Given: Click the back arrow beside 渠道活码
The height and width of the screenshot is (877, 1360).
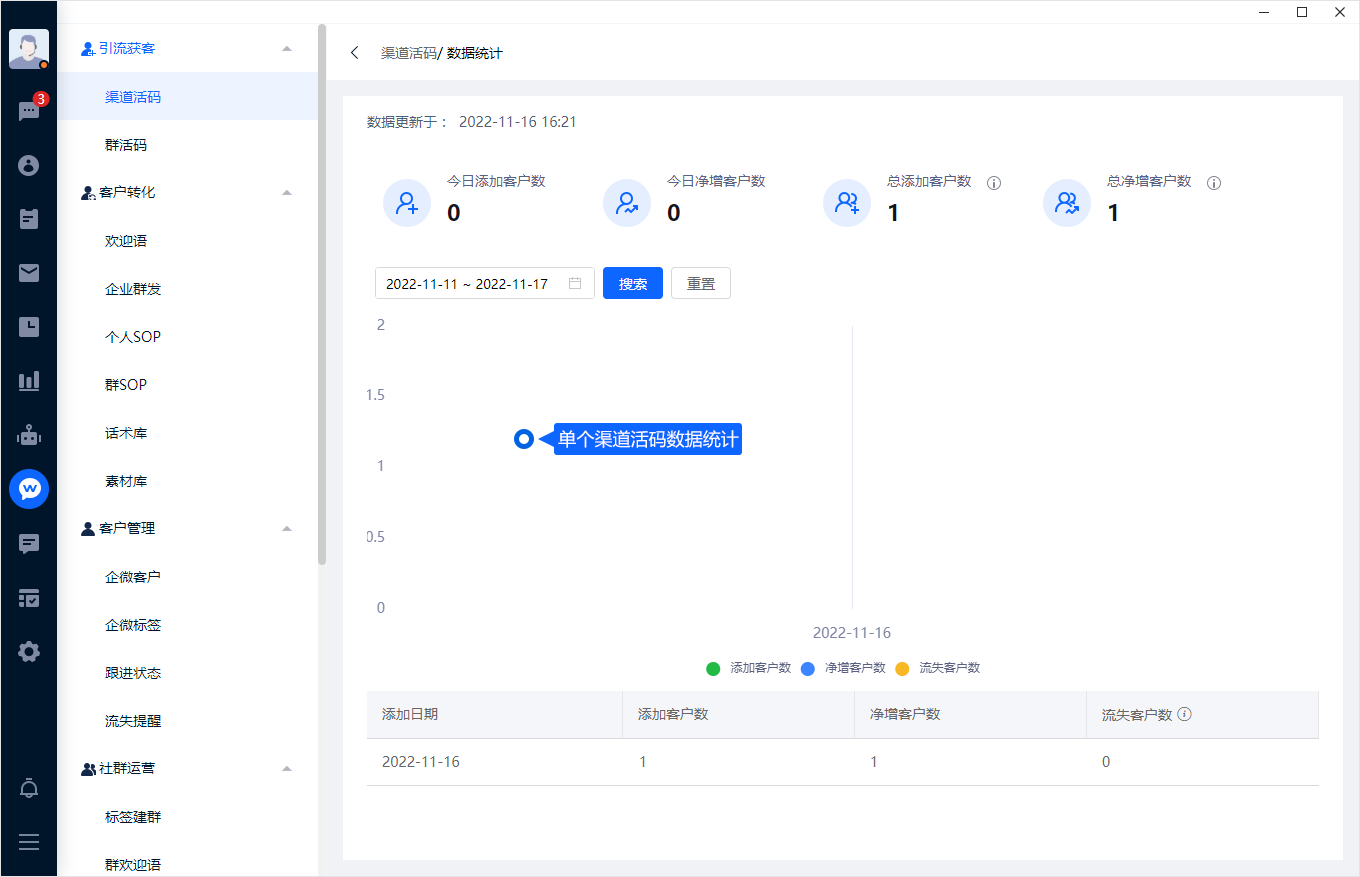Looking at the screenshot, I should coord(355,53).
